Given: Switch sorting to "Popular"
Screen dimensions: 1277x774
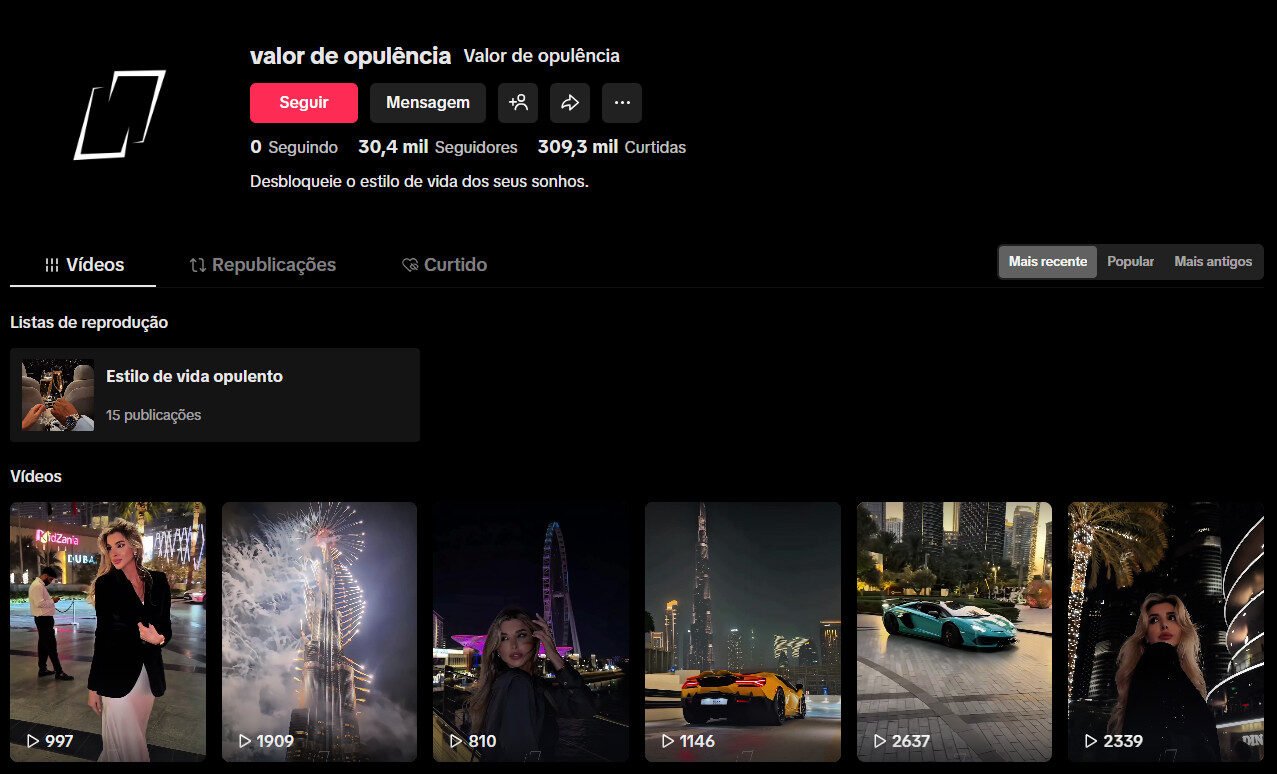Looking at the screenshot, I should (1130, 261).
